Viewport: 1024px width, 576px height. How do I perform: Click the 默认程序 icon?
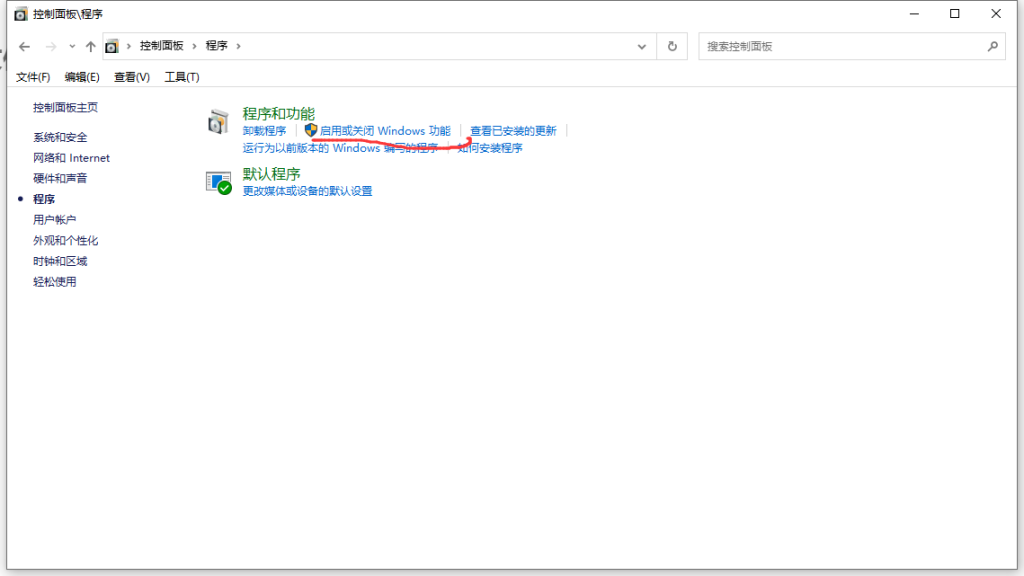[x=218, y=183]
